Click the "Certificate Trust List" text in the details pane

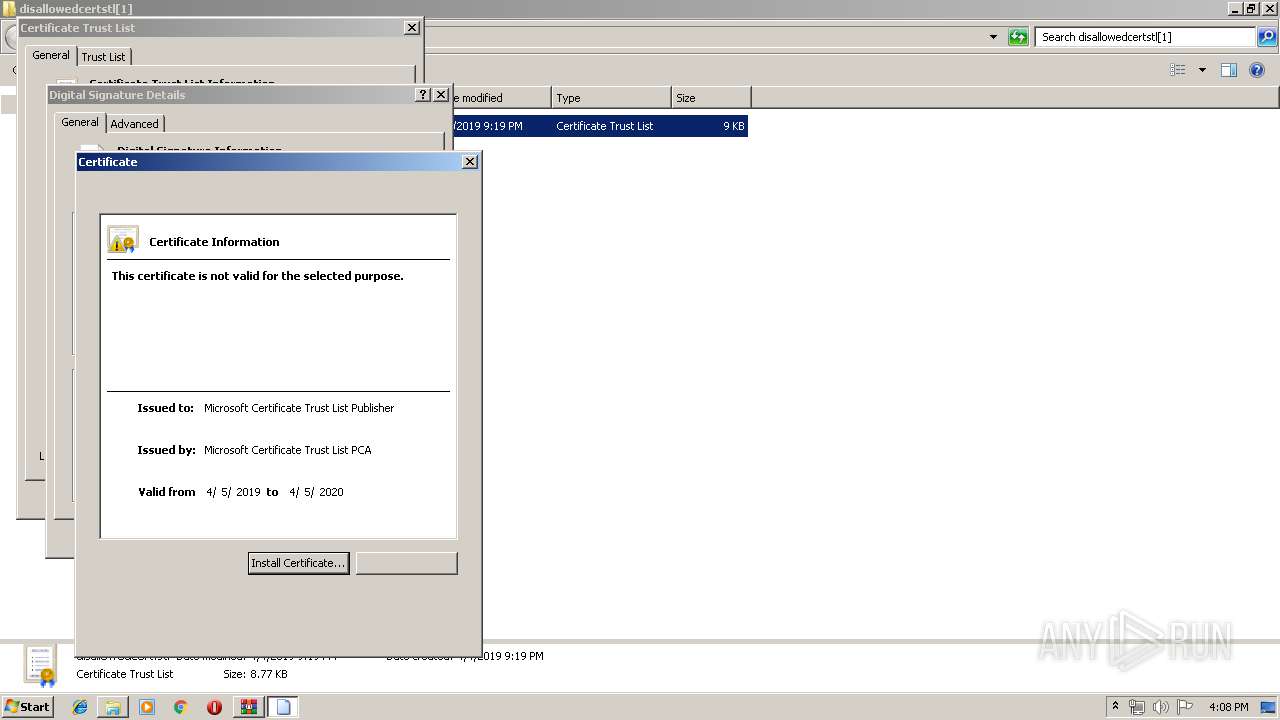point(125,674)
